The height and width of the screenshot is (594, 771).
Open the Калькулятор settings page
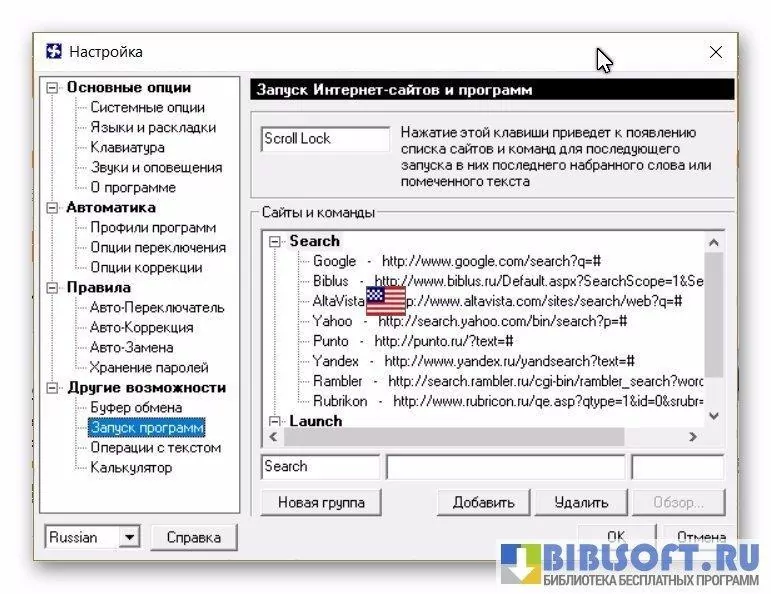(x=131, y=468)
